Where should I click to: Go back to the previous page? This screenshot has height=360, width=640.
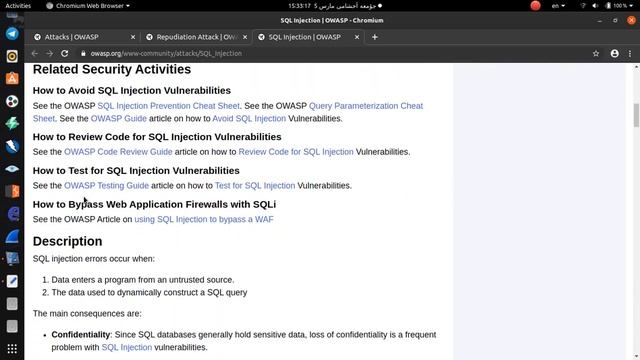click(35, 53)
